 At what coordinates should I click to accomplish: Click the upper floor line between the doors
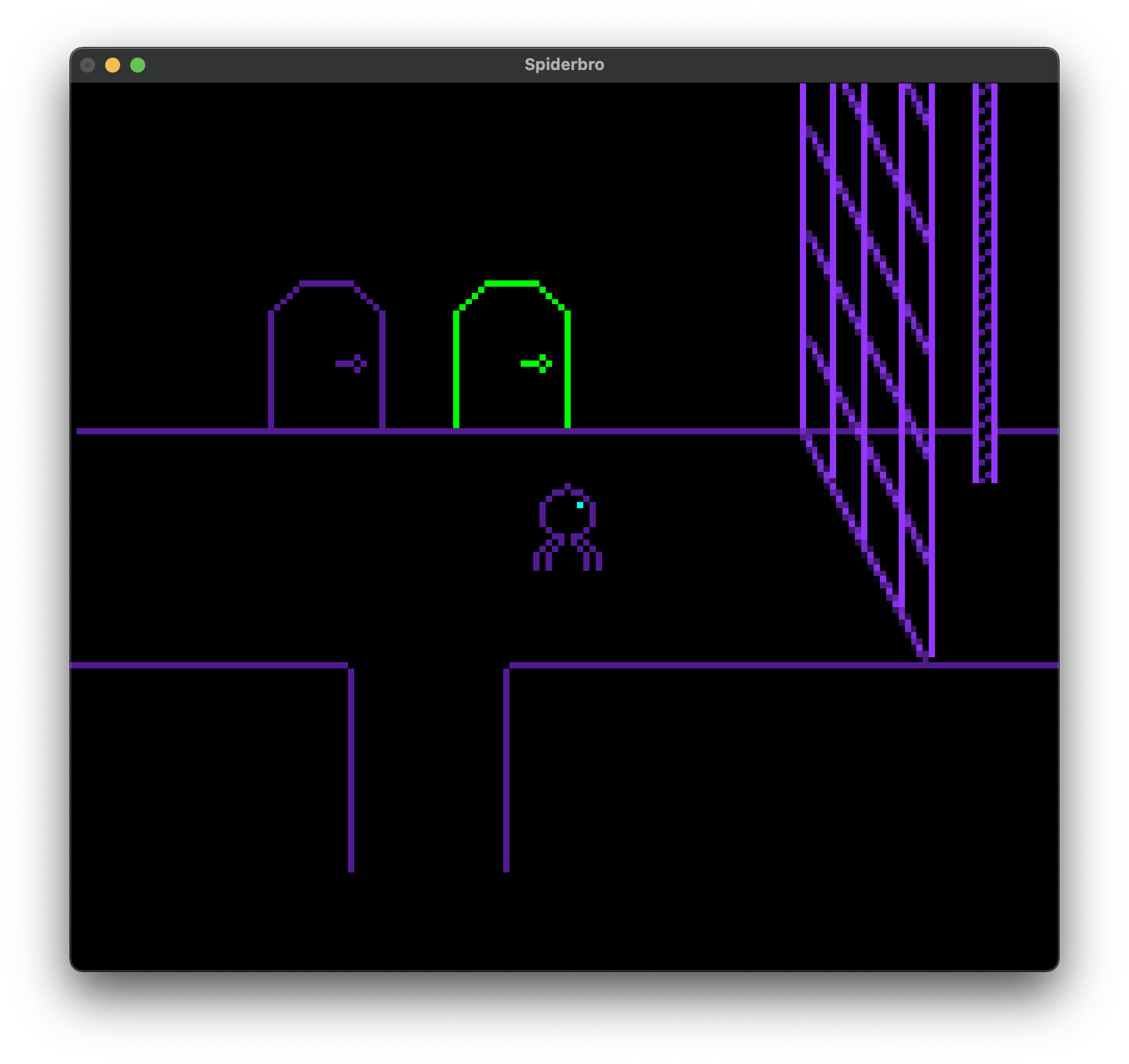click(x=419, y=431)
